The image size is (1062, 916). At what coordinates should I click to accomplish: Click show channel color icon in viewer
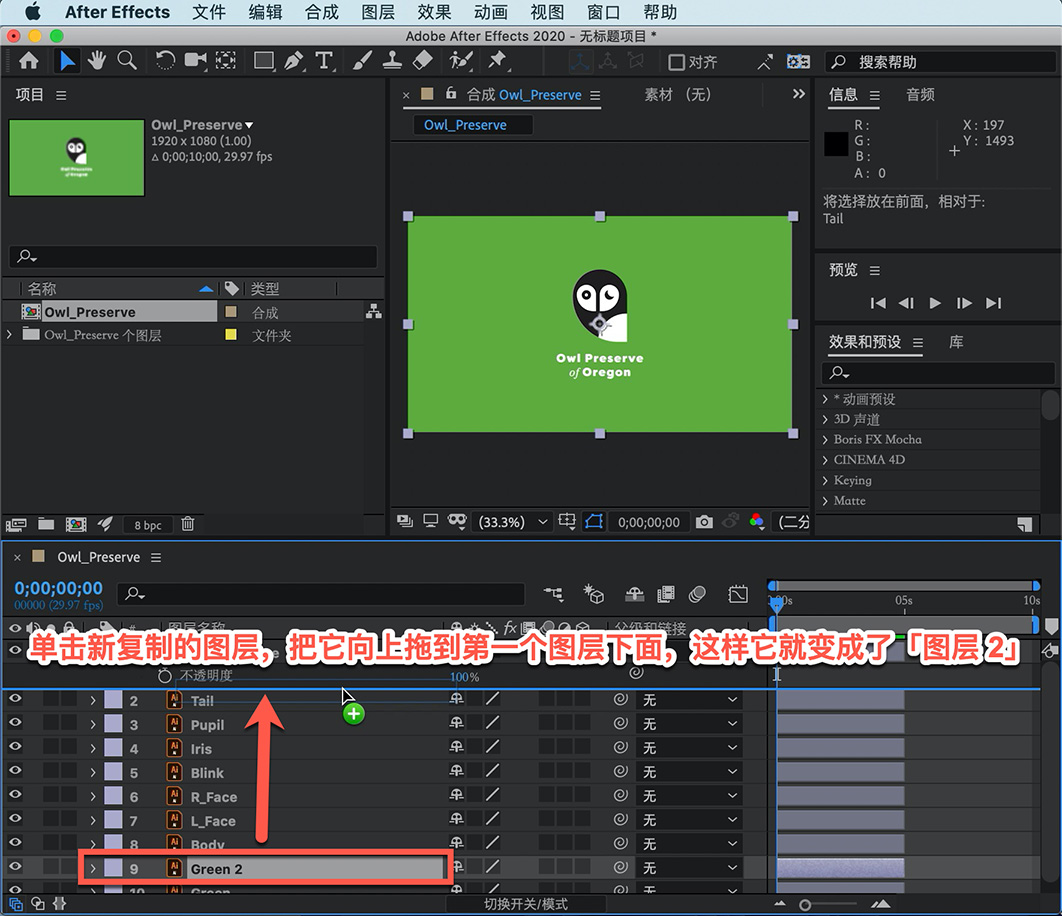[757, 522]
